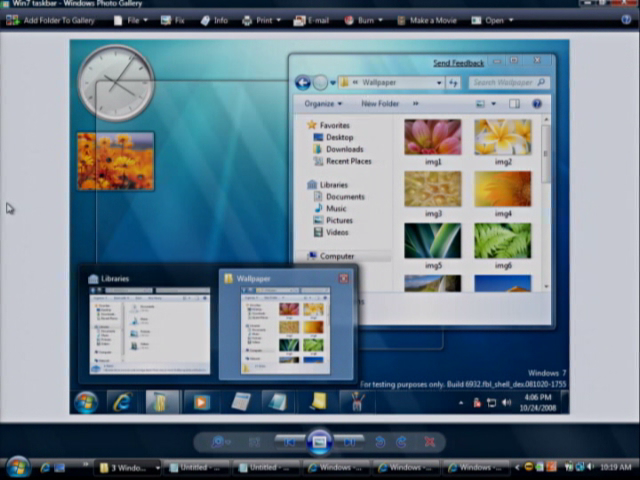Open the Organize menu in Wallpaper window
Image resolution: width=640 pixels, height=480 pixels.
point(323,104)
